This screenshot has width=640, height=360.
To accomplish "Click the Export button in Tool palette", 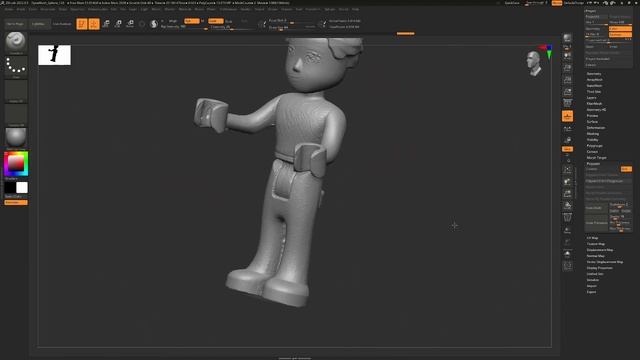I will coord(591,292).
